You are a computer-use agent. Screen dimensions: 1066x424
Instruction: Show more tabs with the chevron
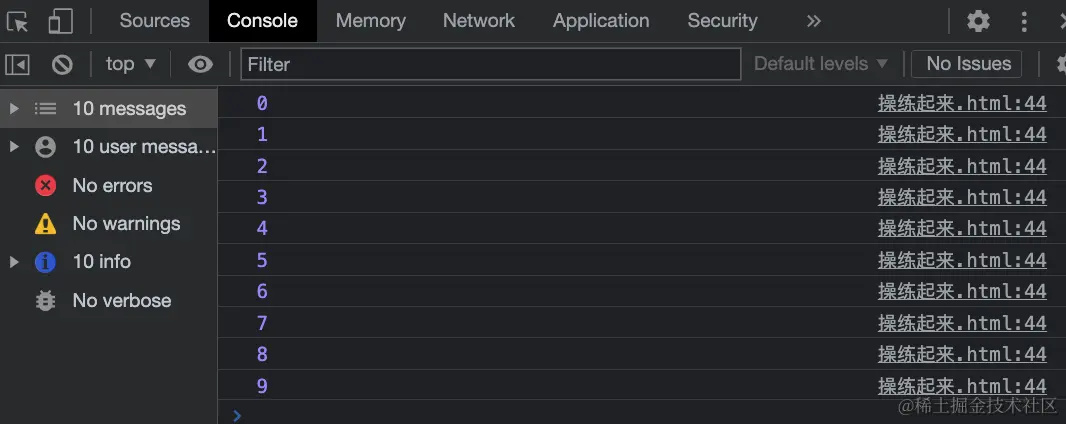coord(814,21)
